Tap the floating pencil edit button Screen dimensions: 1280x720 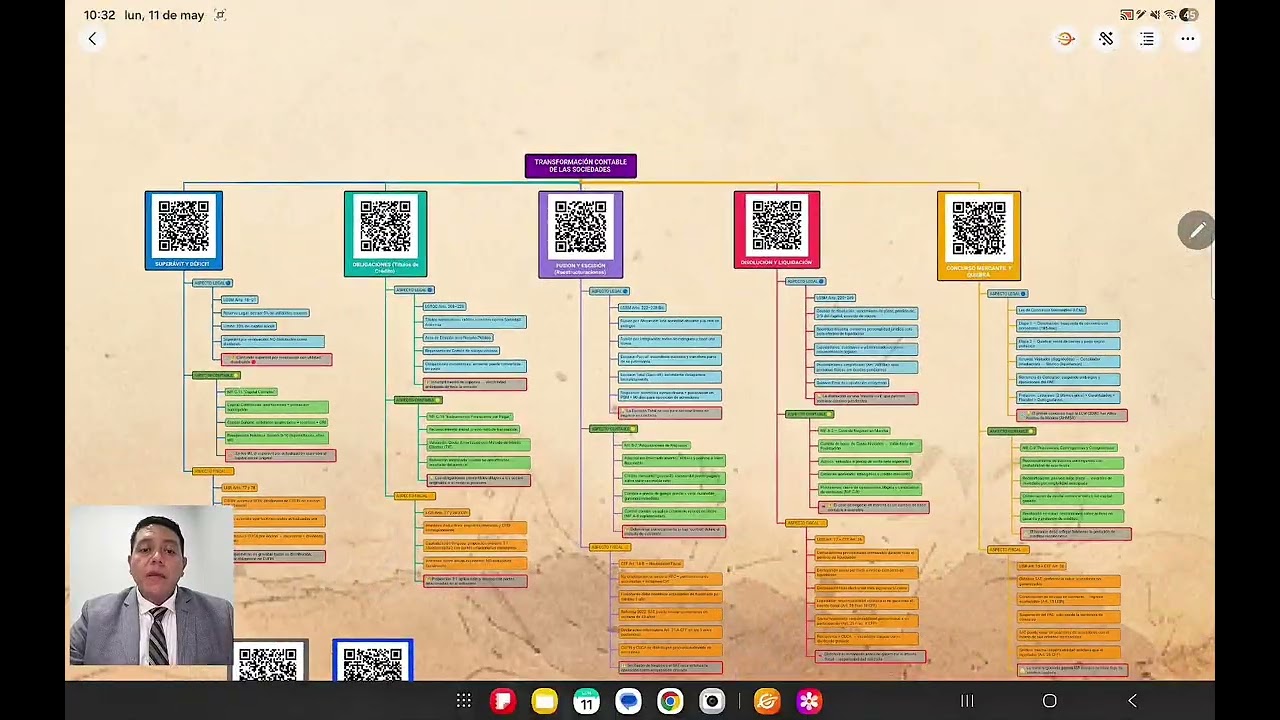tap(1196, 231)
